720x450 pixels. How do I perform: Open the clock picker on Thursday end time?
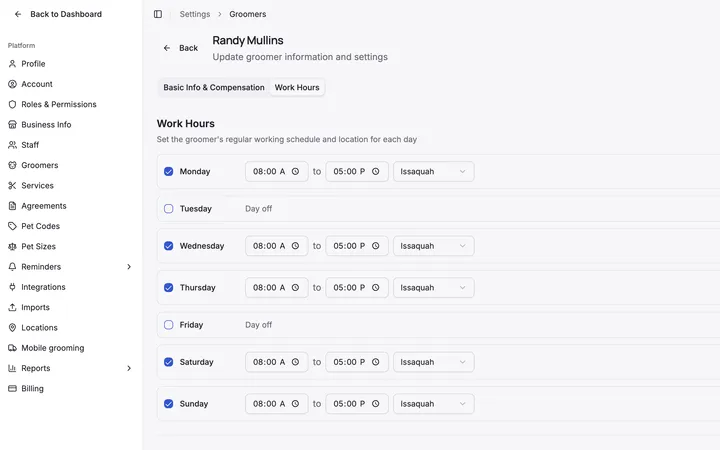tap(376, 287)
